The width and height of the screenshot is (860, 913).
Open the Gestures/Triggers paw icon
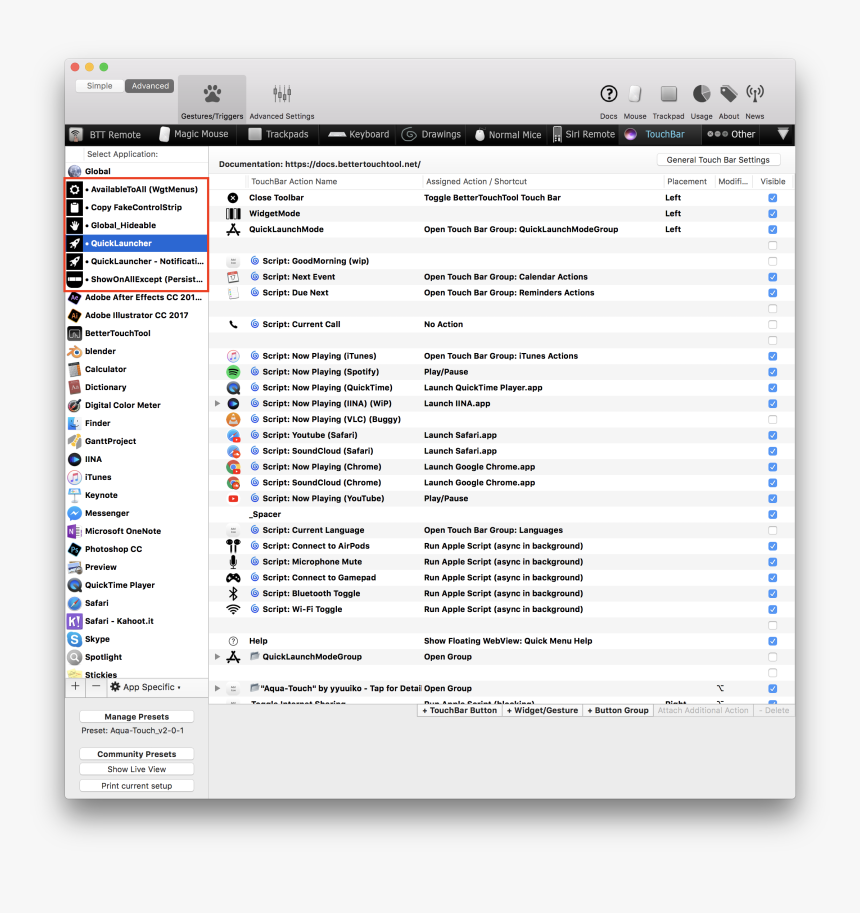212,94
